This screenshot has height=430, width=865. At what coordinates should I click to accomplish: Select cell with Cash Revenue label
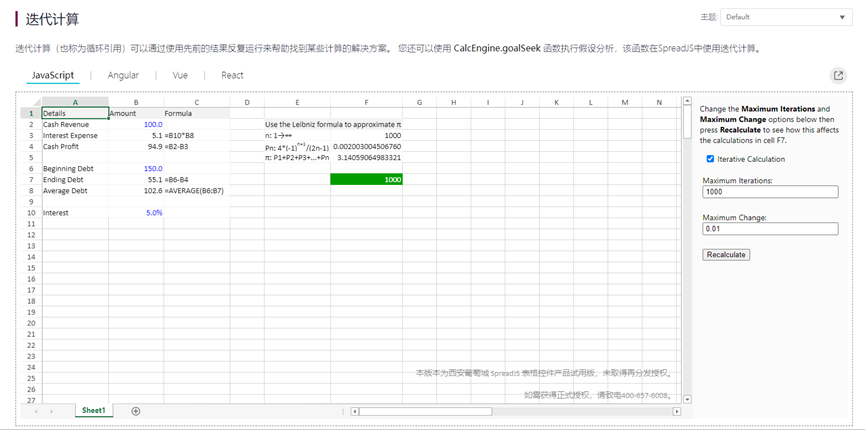point(76,124)
